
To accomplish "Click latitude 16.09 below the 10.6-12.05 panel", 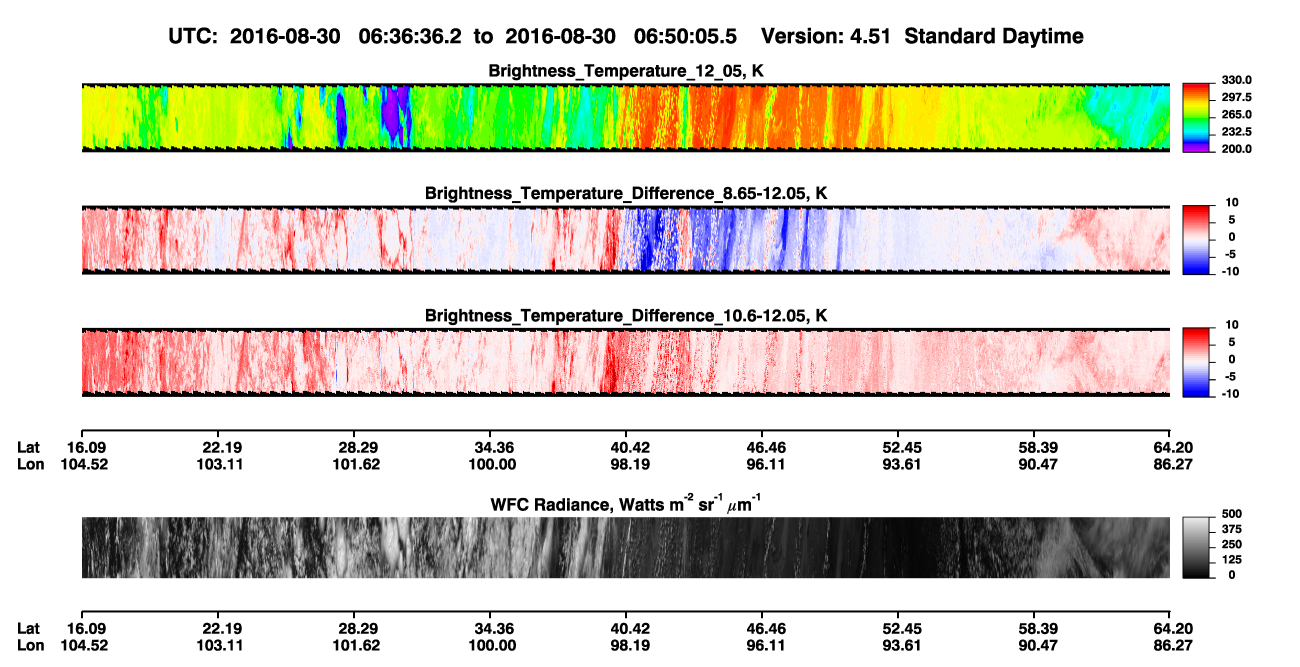I will pos(88,447).
